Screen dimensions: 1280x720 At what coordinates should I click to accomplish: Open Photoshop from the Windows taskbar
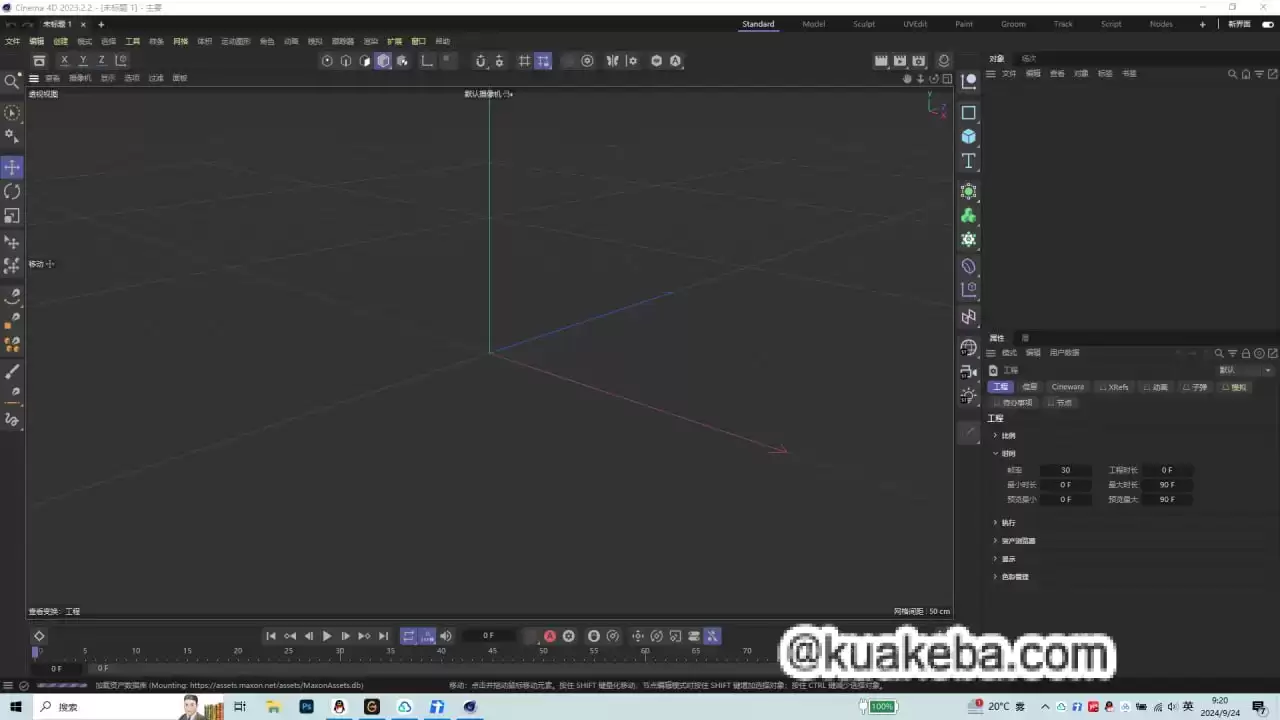[306, 707]
